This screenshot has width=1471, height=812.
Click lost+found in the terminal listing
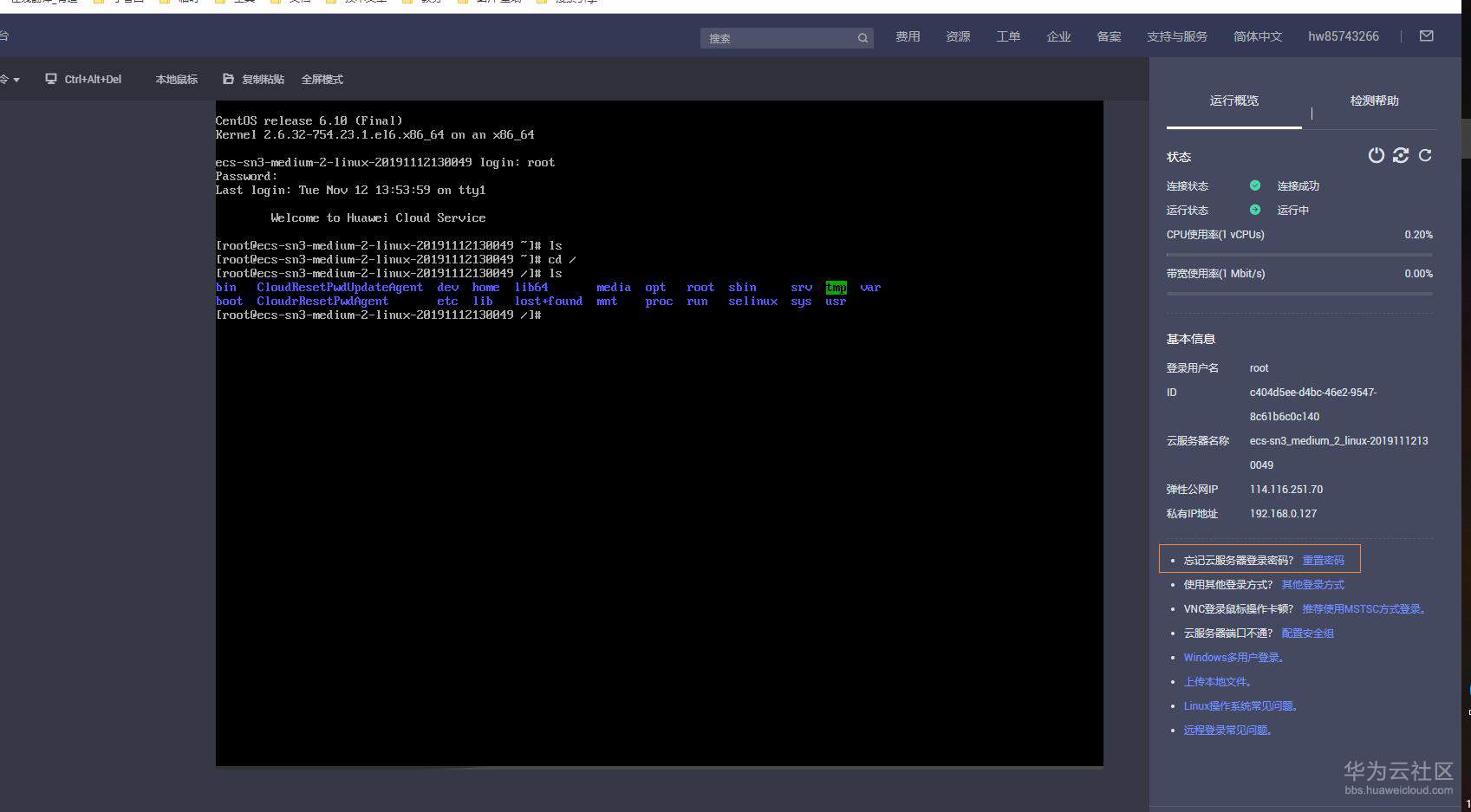[549, 302]
